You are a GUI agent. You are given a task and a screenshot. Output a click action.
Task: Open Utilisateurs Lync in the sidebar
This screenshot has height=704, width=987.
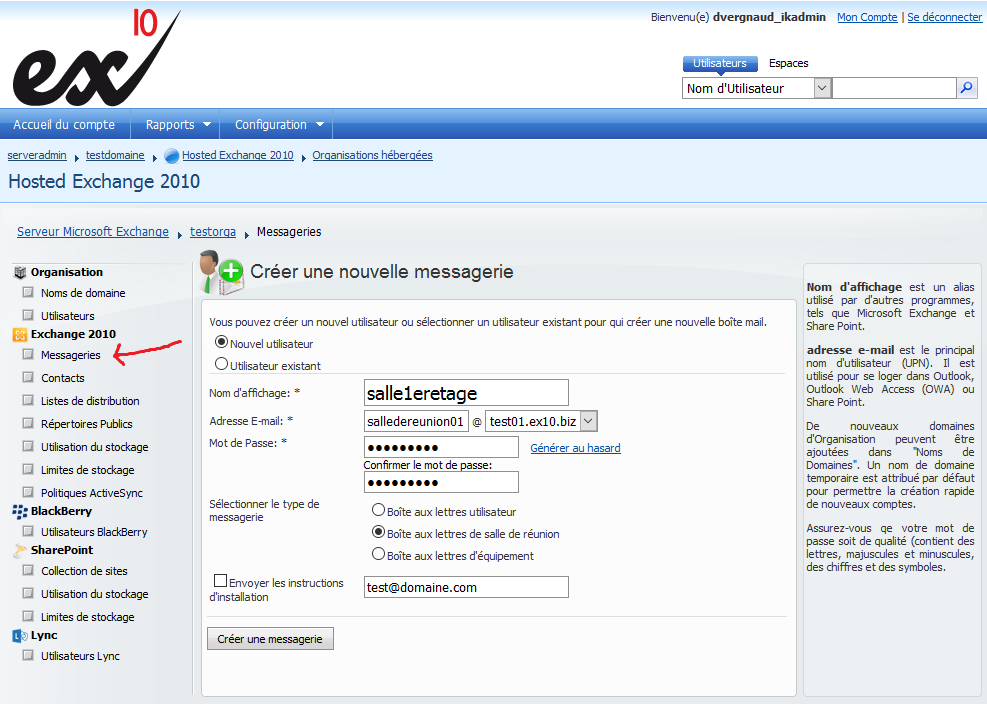point(80,656)
